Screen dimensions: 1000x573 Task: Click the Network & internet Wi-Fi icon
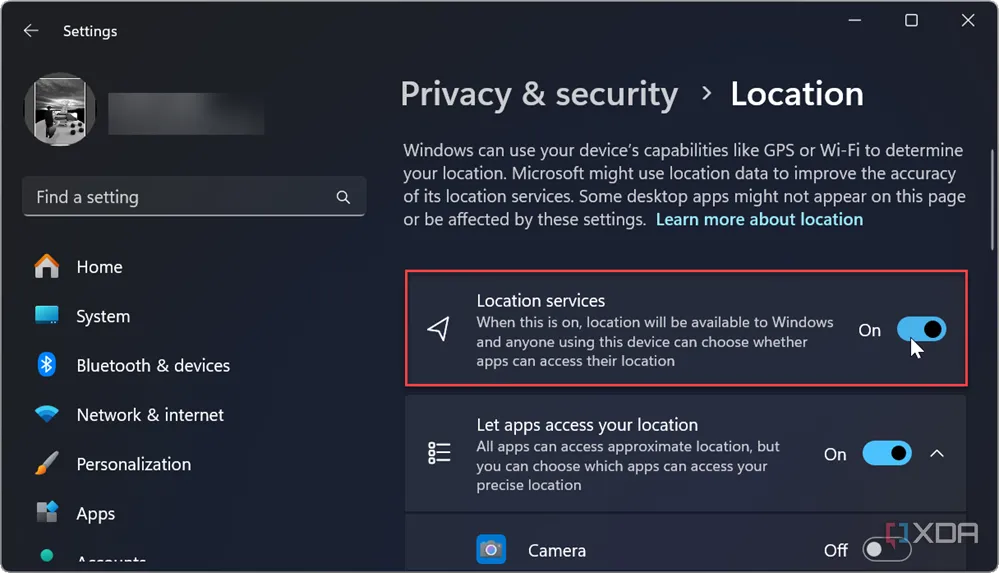point(47,414)
